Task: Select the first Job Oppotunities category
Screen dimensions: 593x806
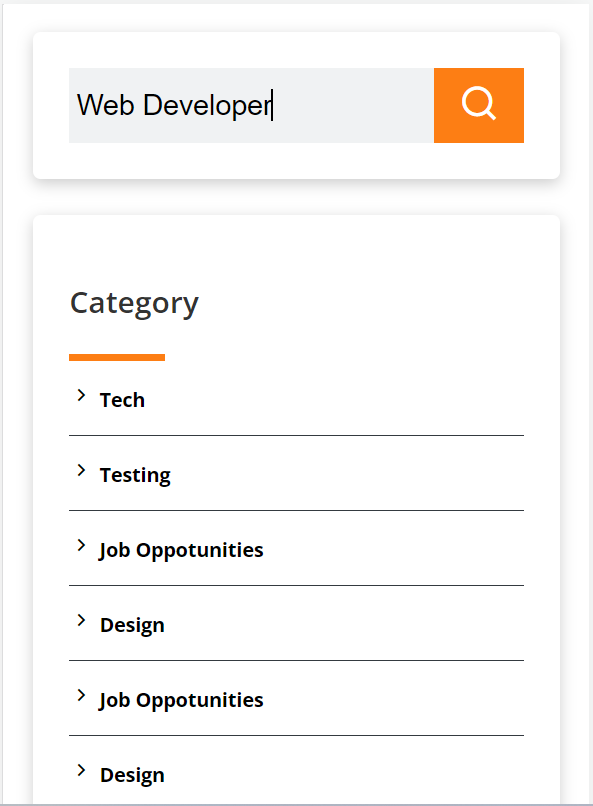Action: click(181, 551)
